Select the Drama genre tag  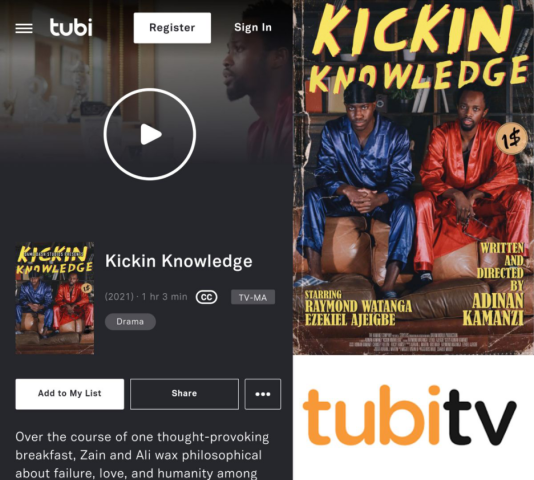click(x=130, y=322)
